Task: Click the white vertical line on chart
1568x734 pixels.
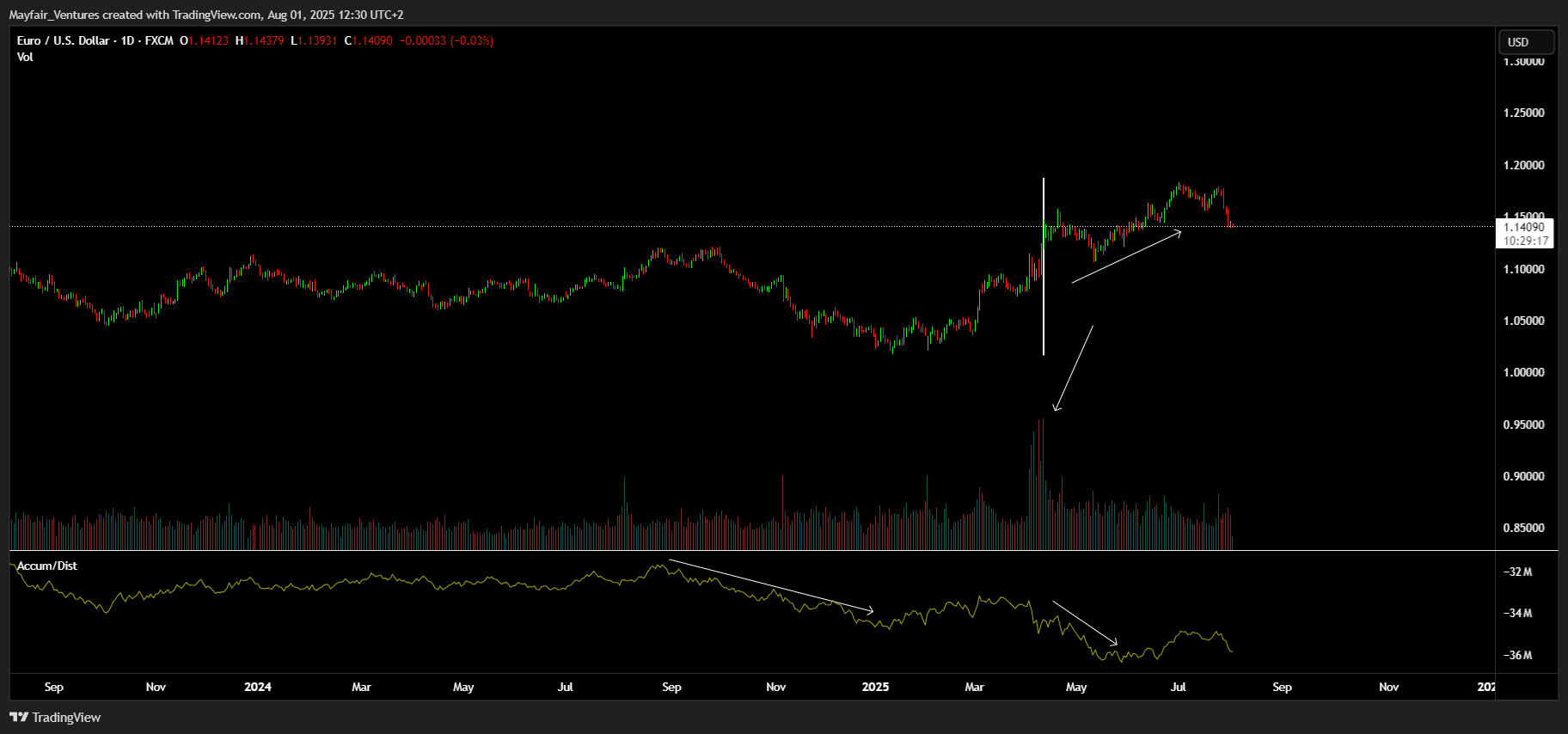Action: tap(1044, 266)
